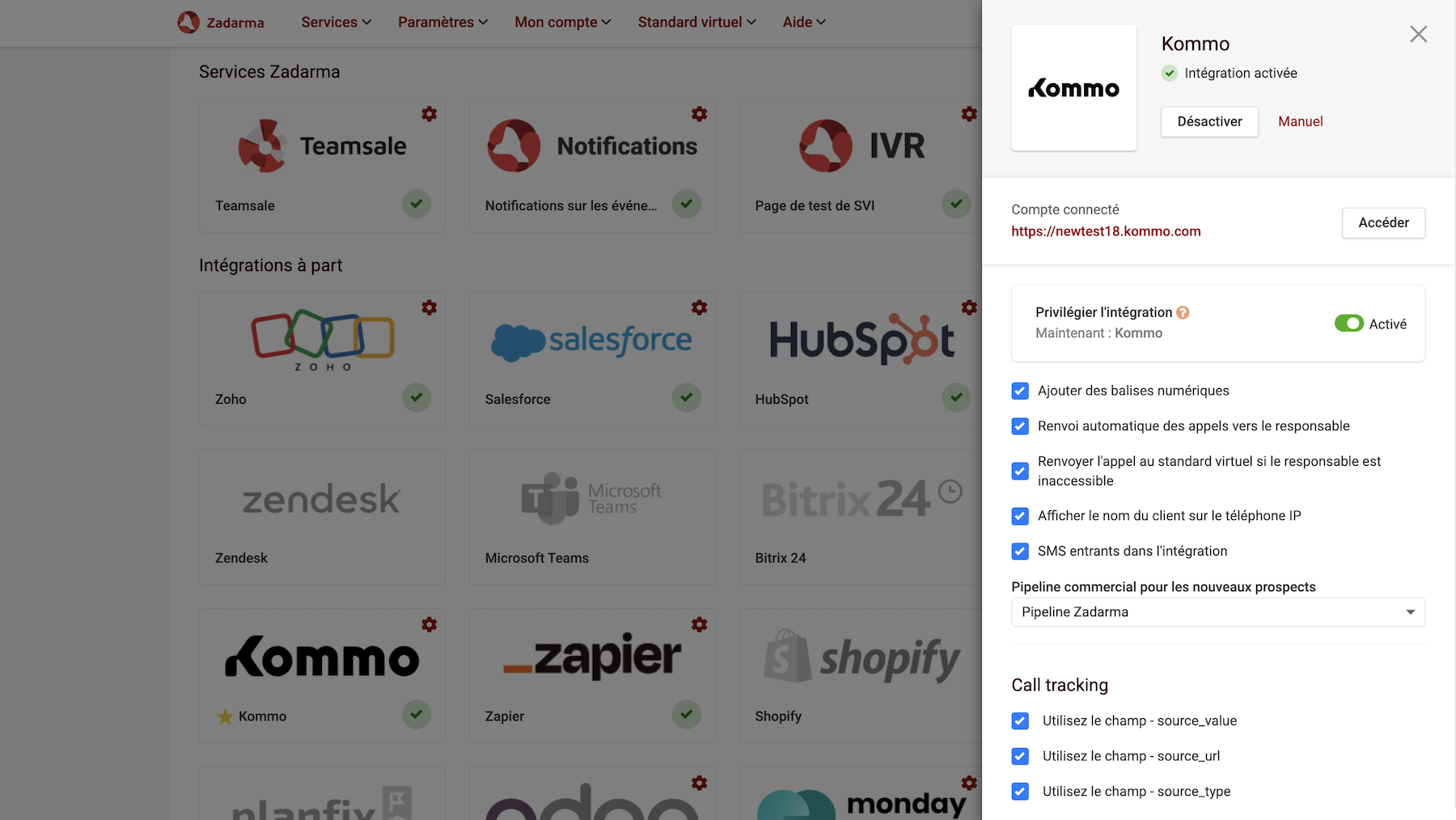Click the green checkmark on Zapier card
This screenshot has width=1456, height=820.
click(687, 714)
